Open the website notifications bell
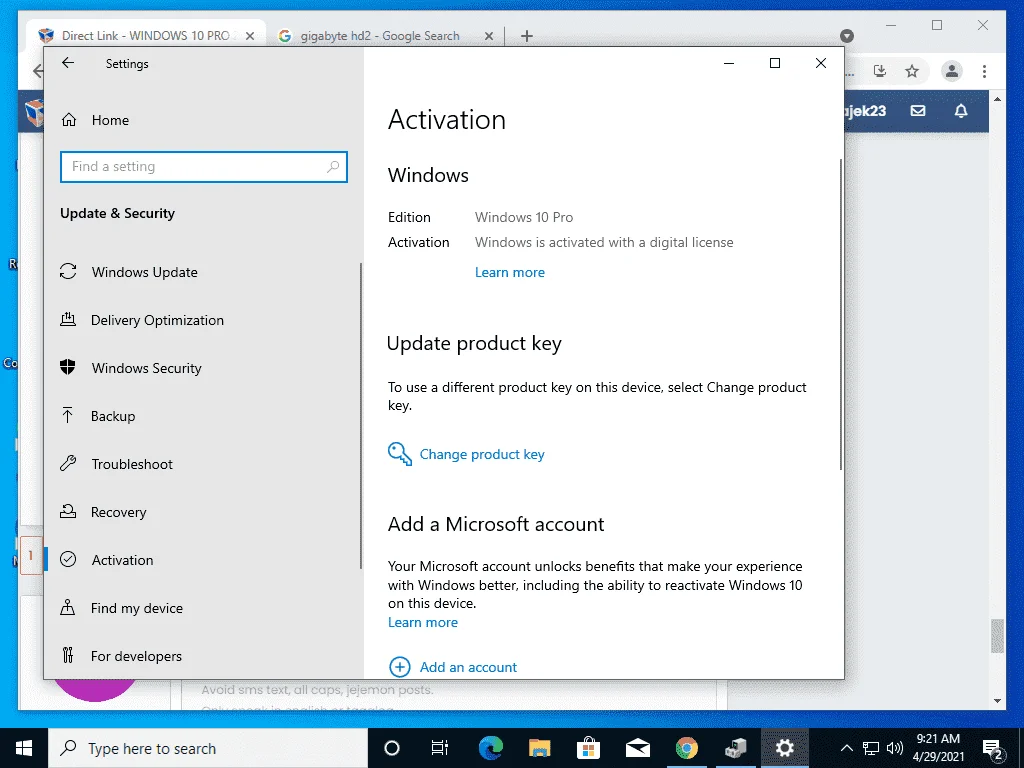This screenshot has width=1024, height=768. (961, 111)
